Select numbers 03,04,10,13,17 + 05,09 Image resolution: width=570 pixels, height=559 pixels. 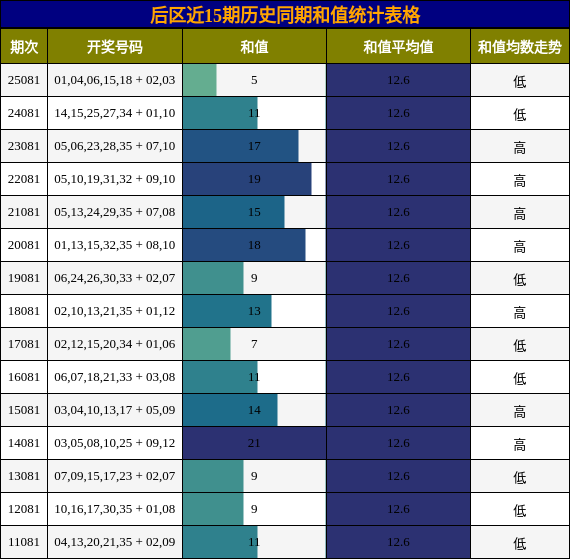tap(115, 410)
